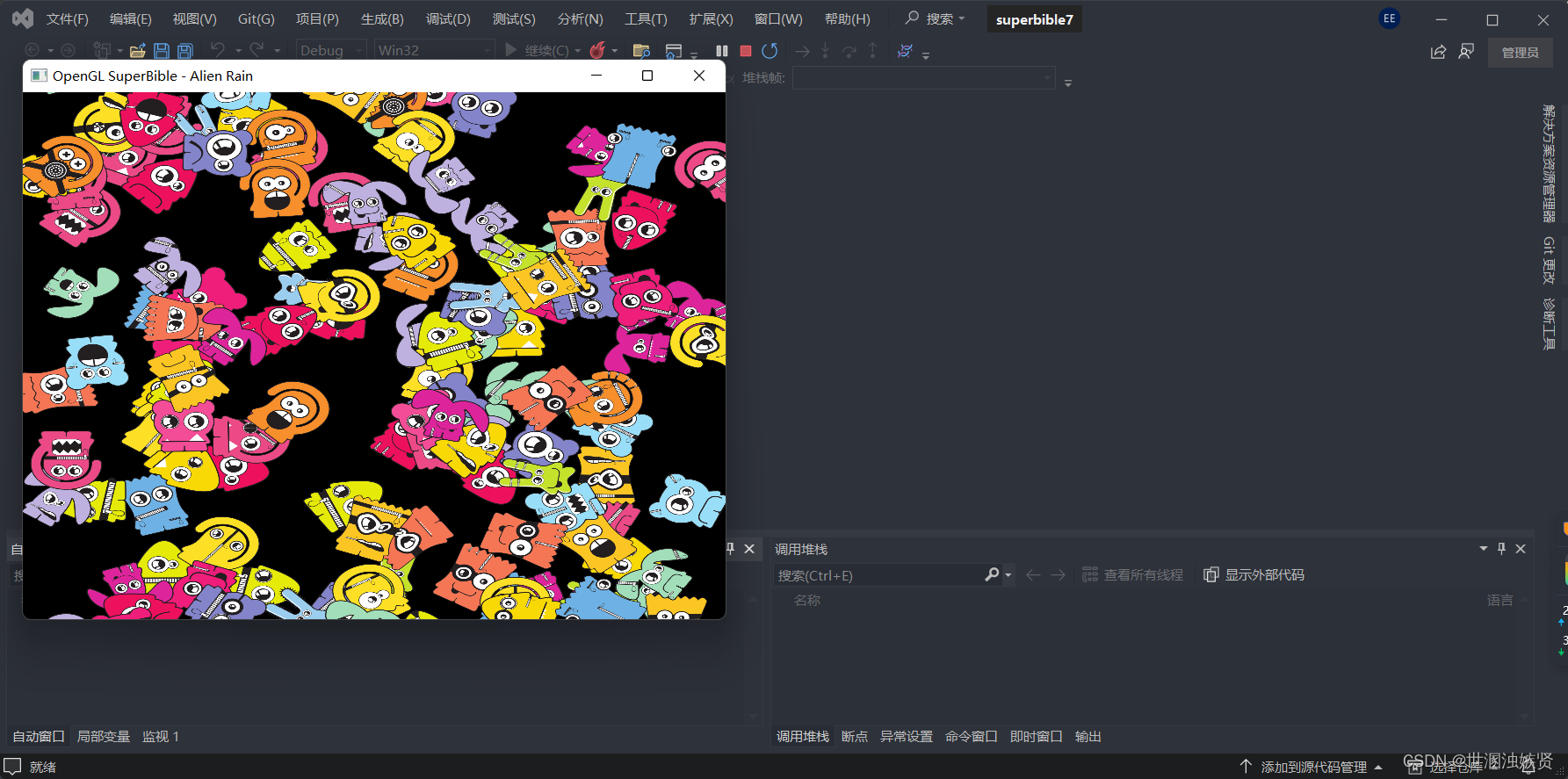
Task: Close the 自动窗口 panel
Action: click(x=749, y=549)
